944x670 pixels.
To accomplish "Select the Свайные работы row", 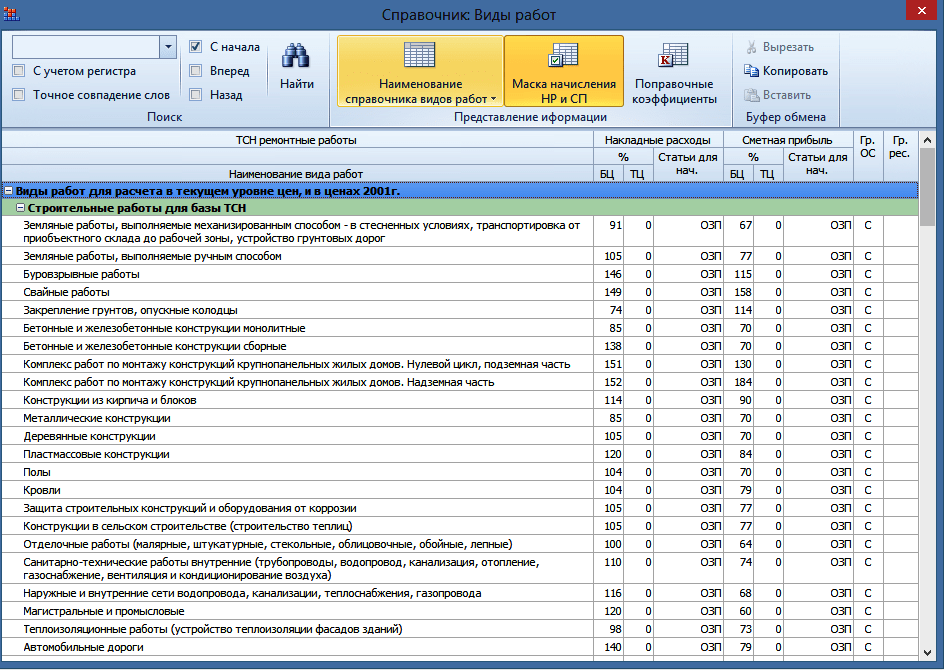I will (460, 292).
